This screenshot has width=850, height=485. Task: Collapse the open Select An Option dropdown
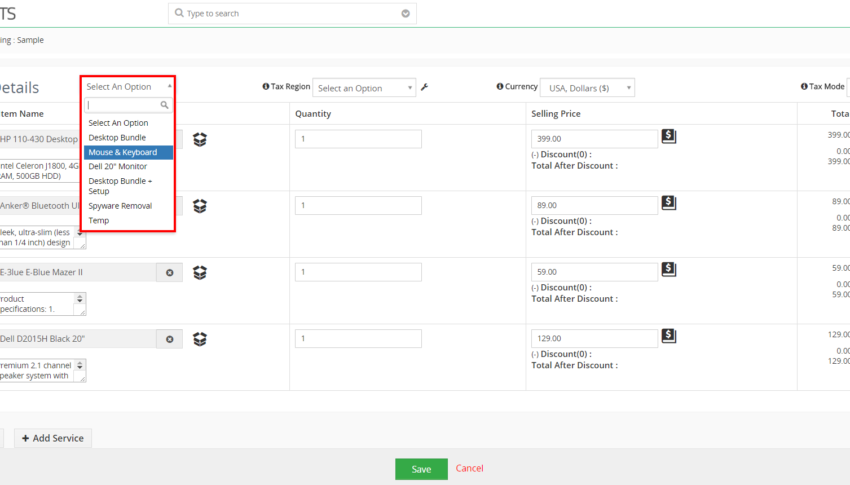(x=128, y=87)
